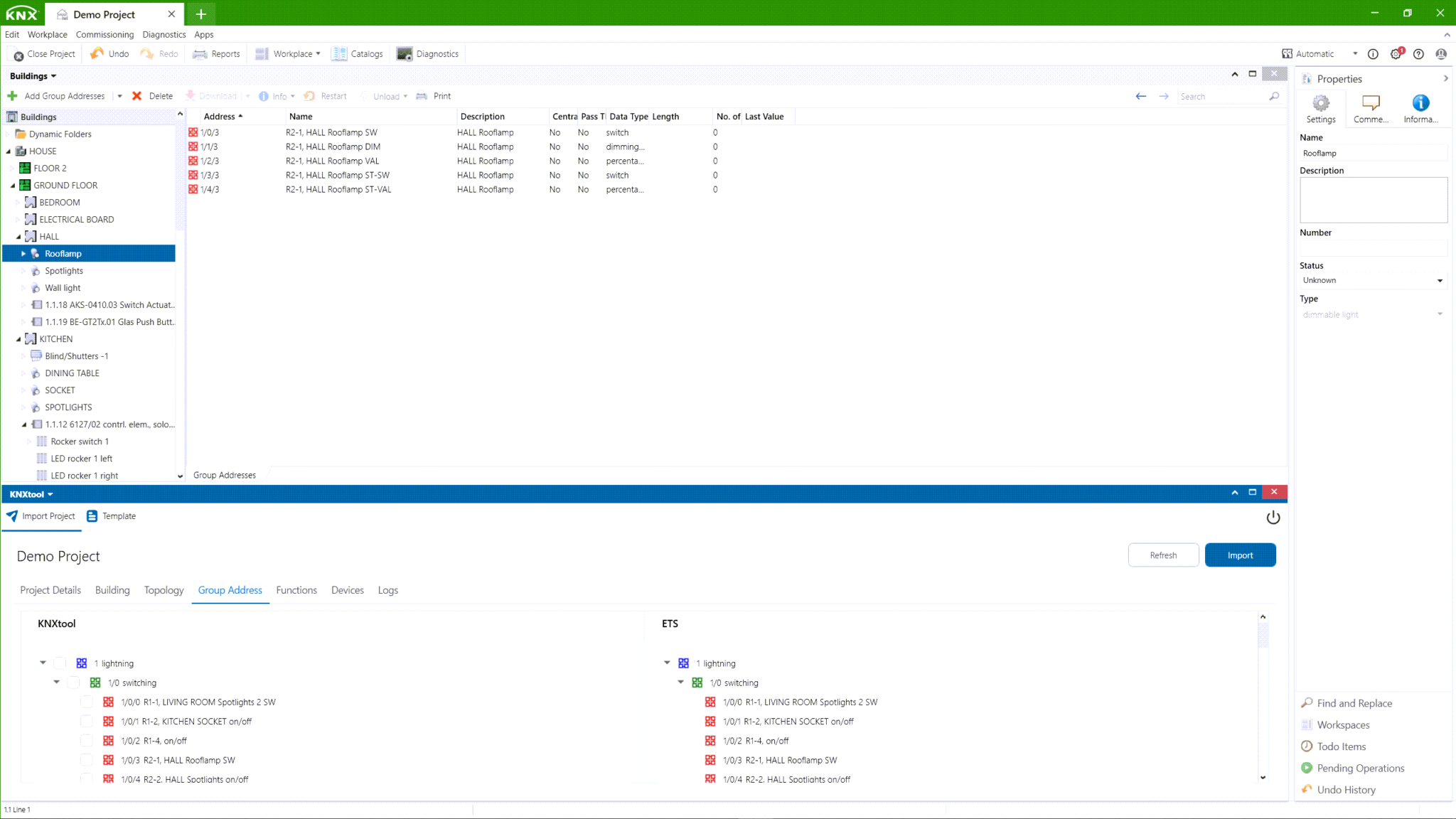Open the Status Unknown dropdown
Image resolution: width=1456 pixels, height=819 pixels.
(1372, 280)
